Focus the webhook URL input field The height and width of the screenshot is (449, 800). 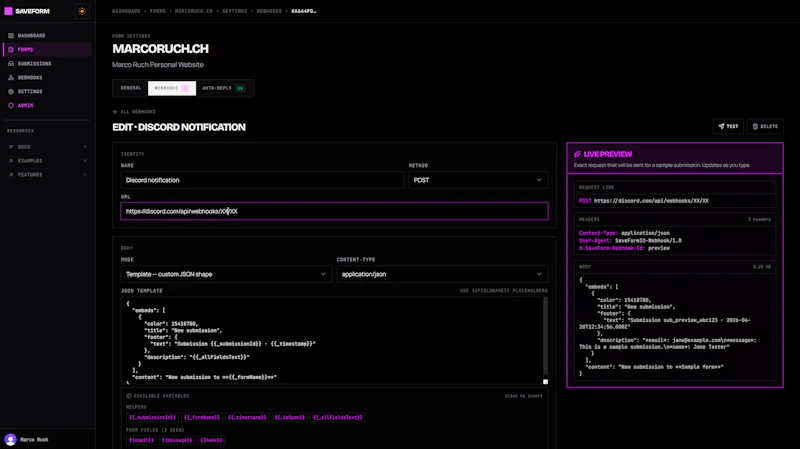click(334, 211)
